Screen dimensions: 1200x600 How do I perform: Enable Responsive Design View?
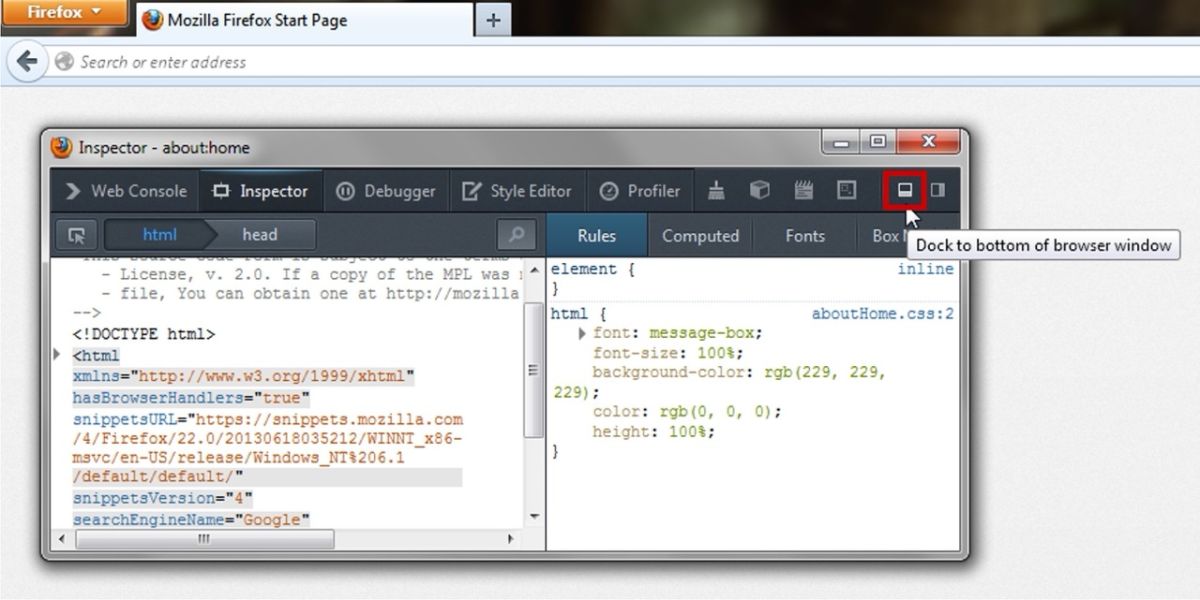(x=847, y=190)
